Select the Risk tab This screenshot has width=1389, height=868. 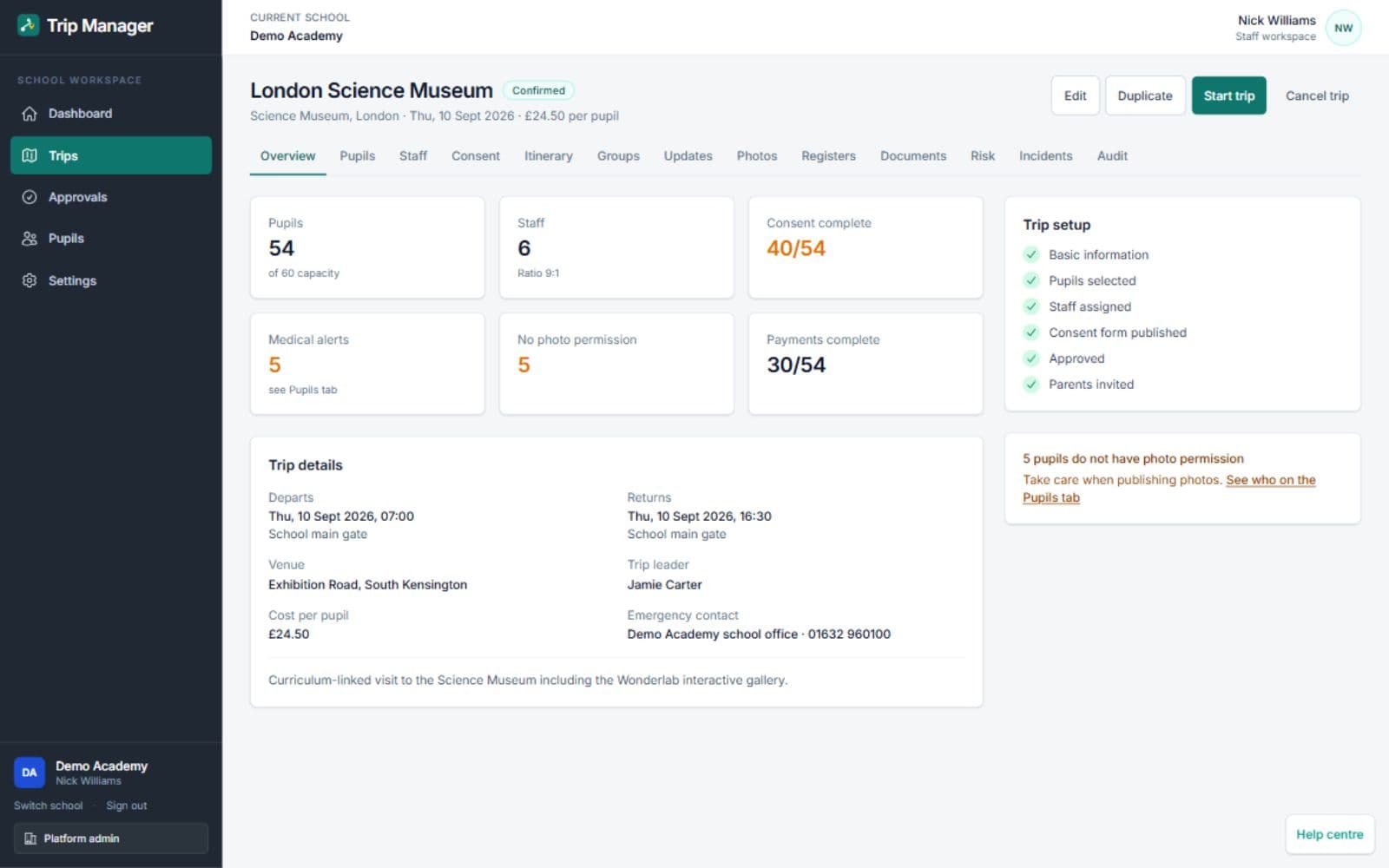point(982,156)
